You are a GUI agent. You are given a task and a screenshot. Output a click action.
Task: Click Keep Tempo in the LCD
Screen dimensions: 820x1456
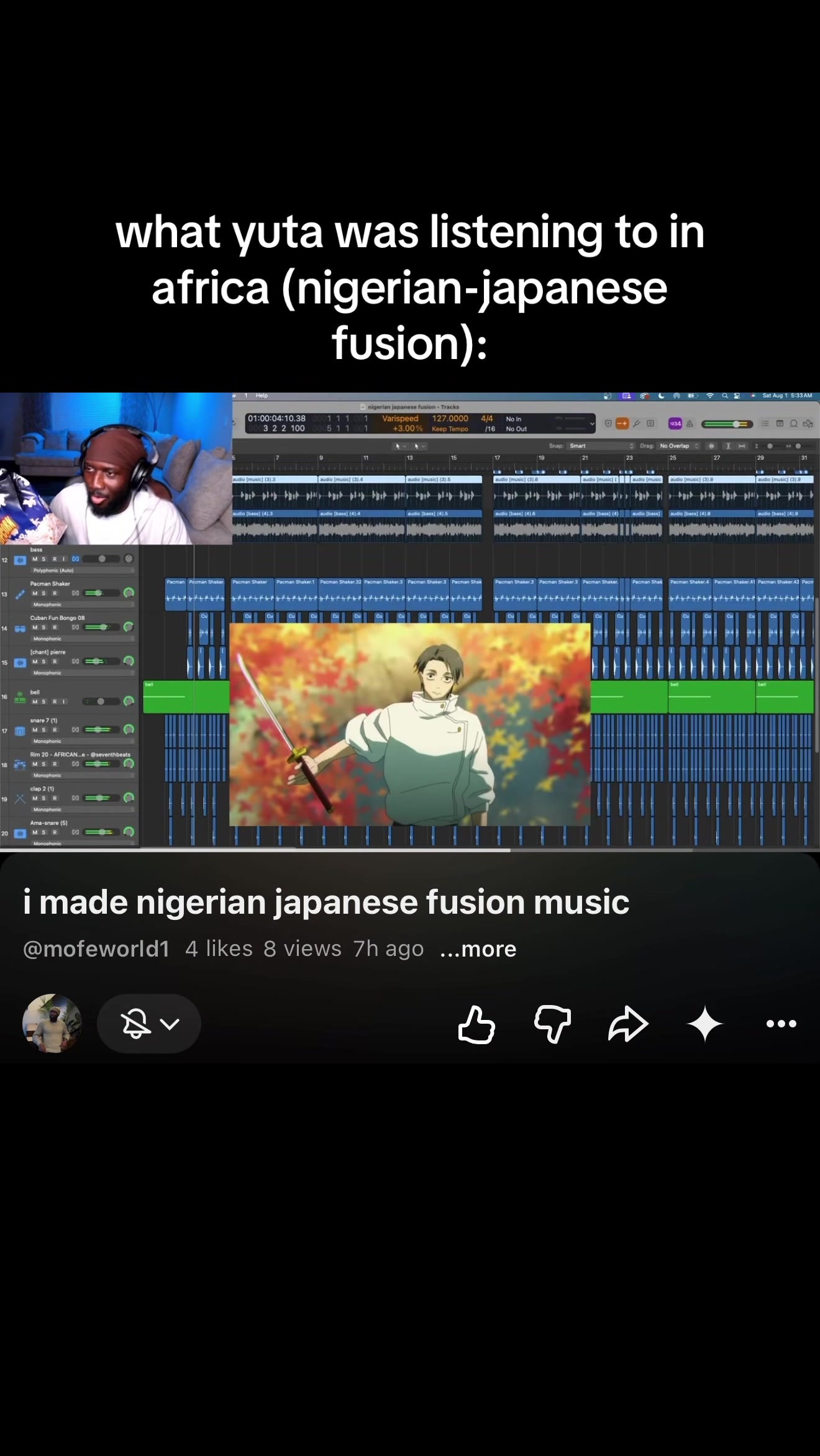[x=450, y=429]
